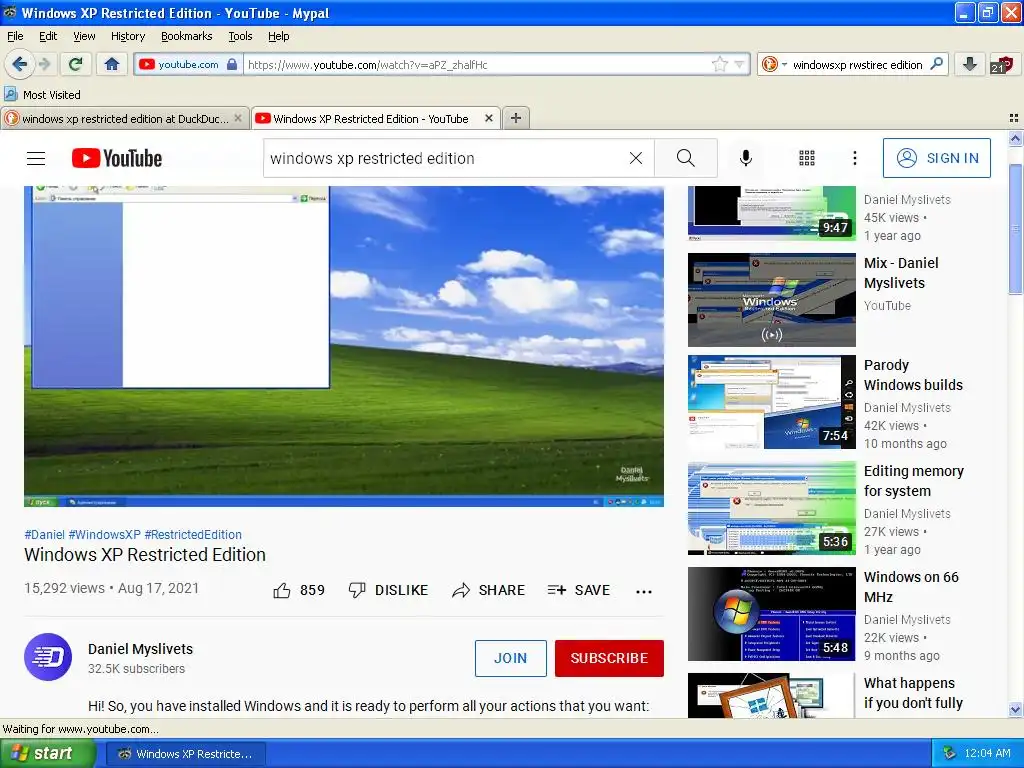The width and height of the screenshot is (1024, 768).
Task: Click the taskbar clock showing 12:04 AM
Action: (x=987, y=754)
